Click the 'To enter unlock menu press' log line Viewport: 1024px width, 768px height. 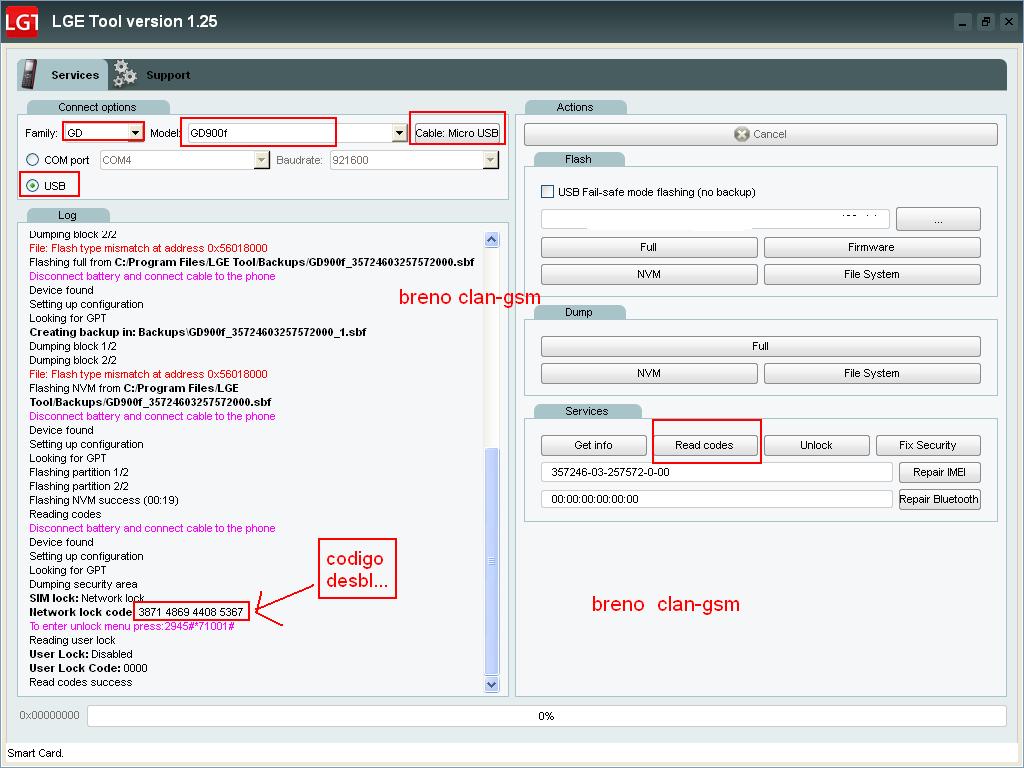[x=132, y=626]
